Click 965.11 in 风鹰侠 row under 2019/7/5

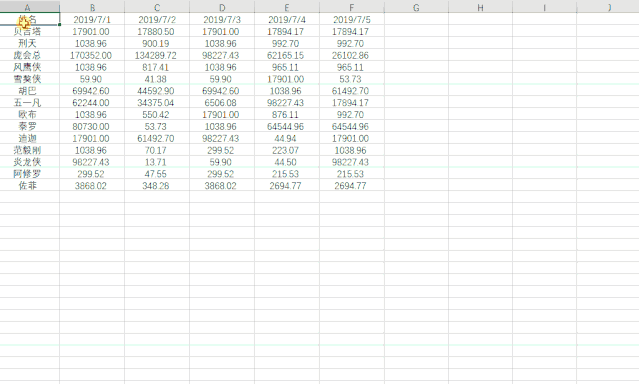click(x=352, y=67)
